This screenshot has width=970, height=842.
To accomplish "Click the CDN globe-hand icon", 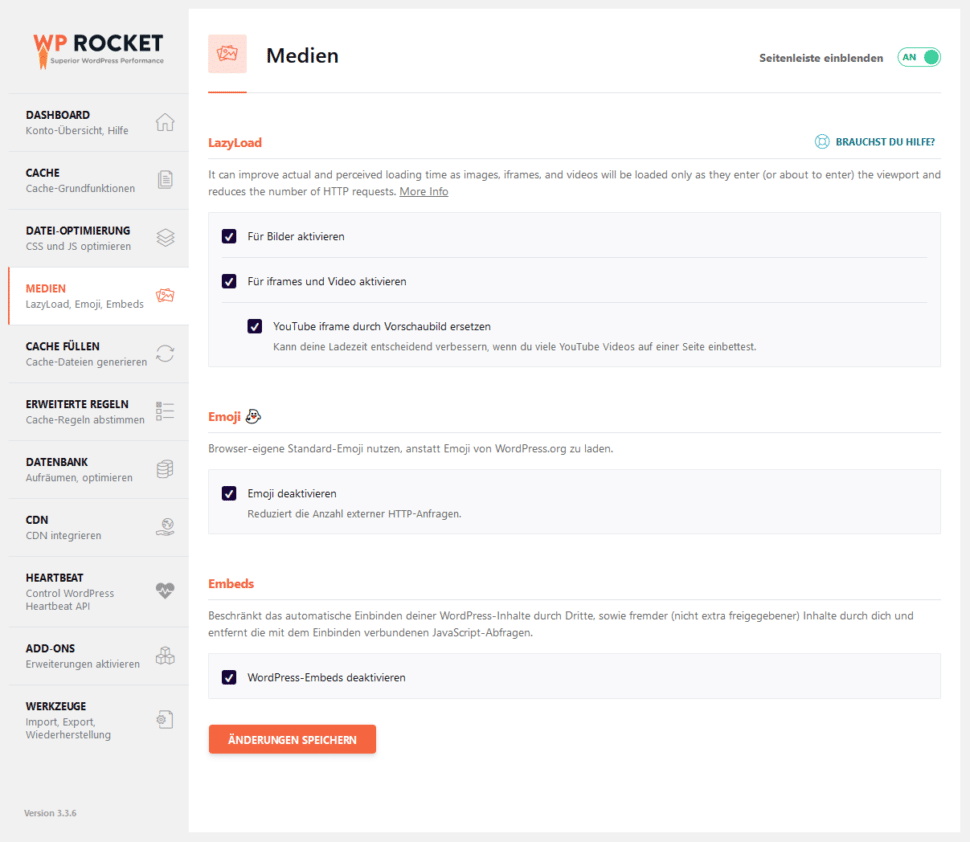I will (165, 527).
